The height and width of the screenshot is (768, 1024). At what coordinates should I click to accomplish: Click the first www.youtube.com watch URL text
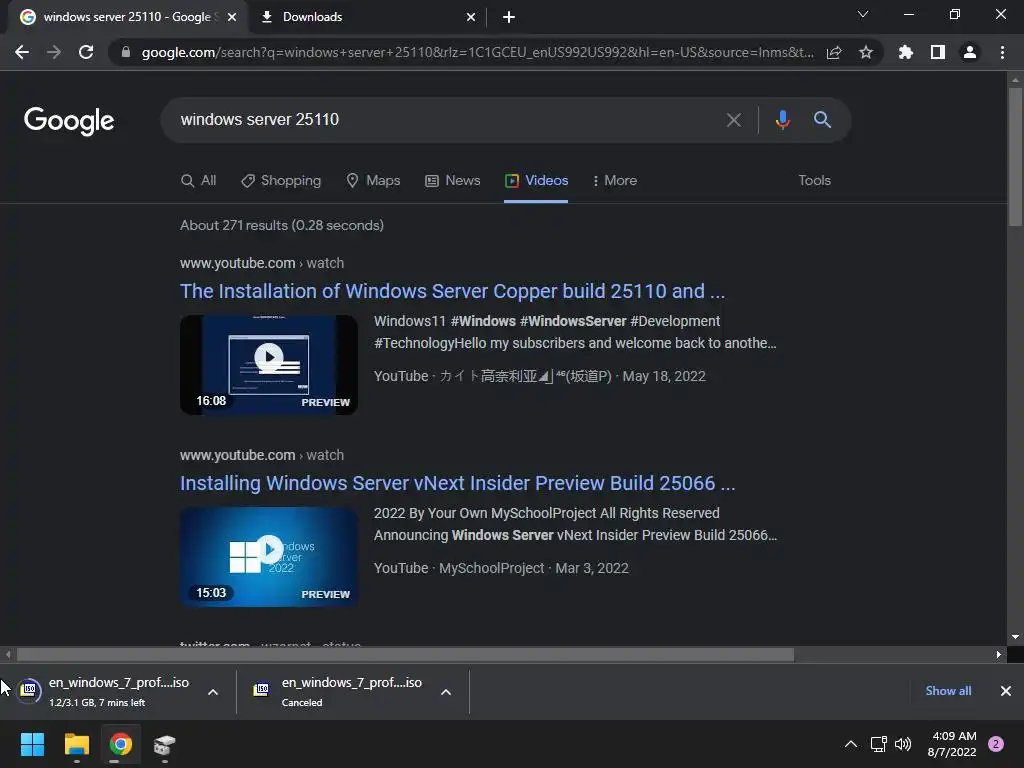coord(262,263)
